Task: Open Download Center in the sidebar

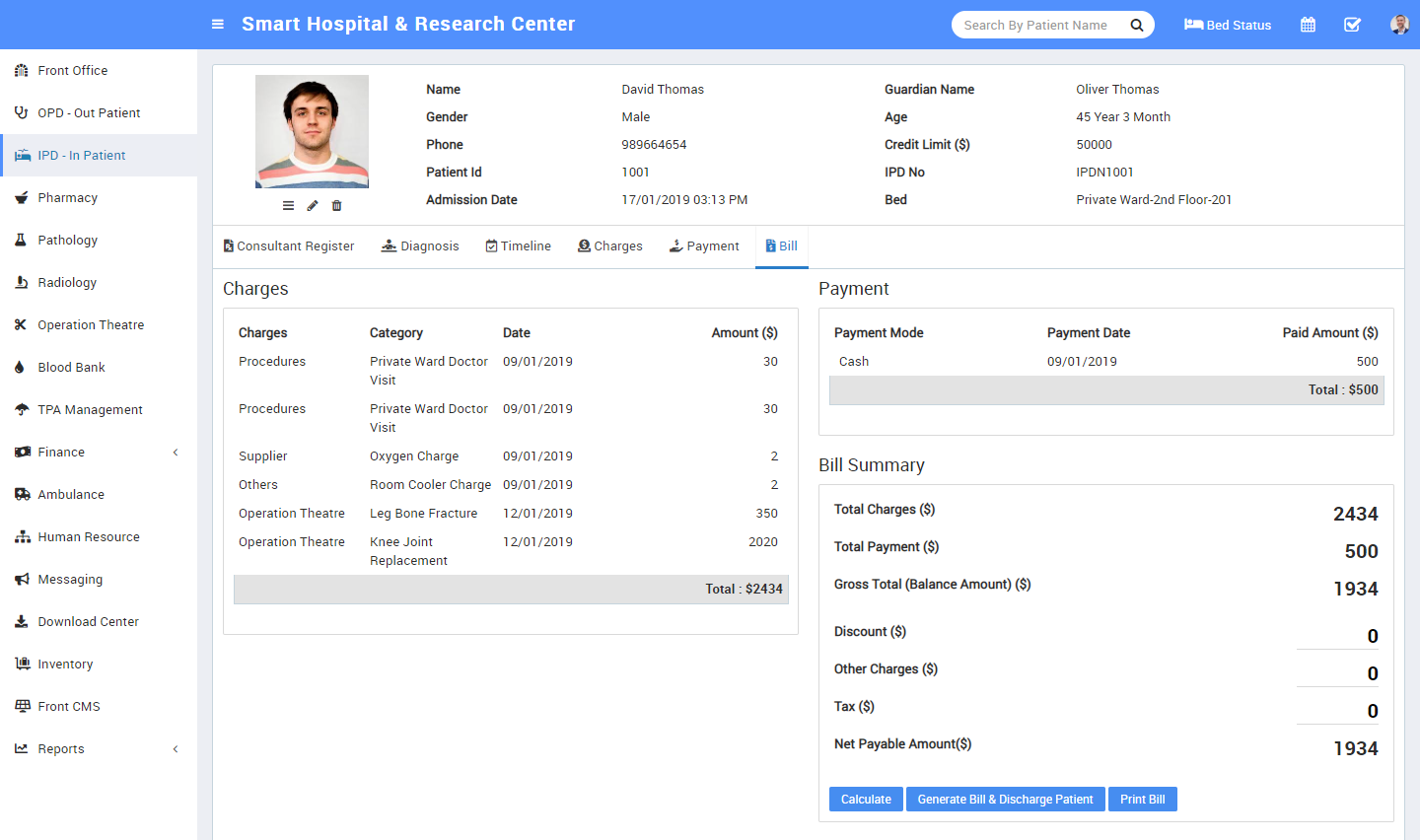Action: pyautogui.click(x=99, y=622)
